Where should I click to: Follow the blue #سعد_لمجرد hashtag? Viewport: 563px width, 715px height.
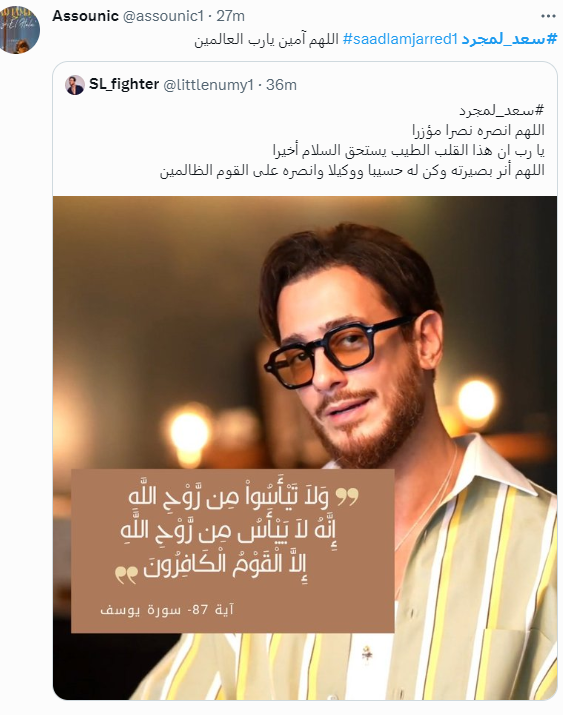509,40
